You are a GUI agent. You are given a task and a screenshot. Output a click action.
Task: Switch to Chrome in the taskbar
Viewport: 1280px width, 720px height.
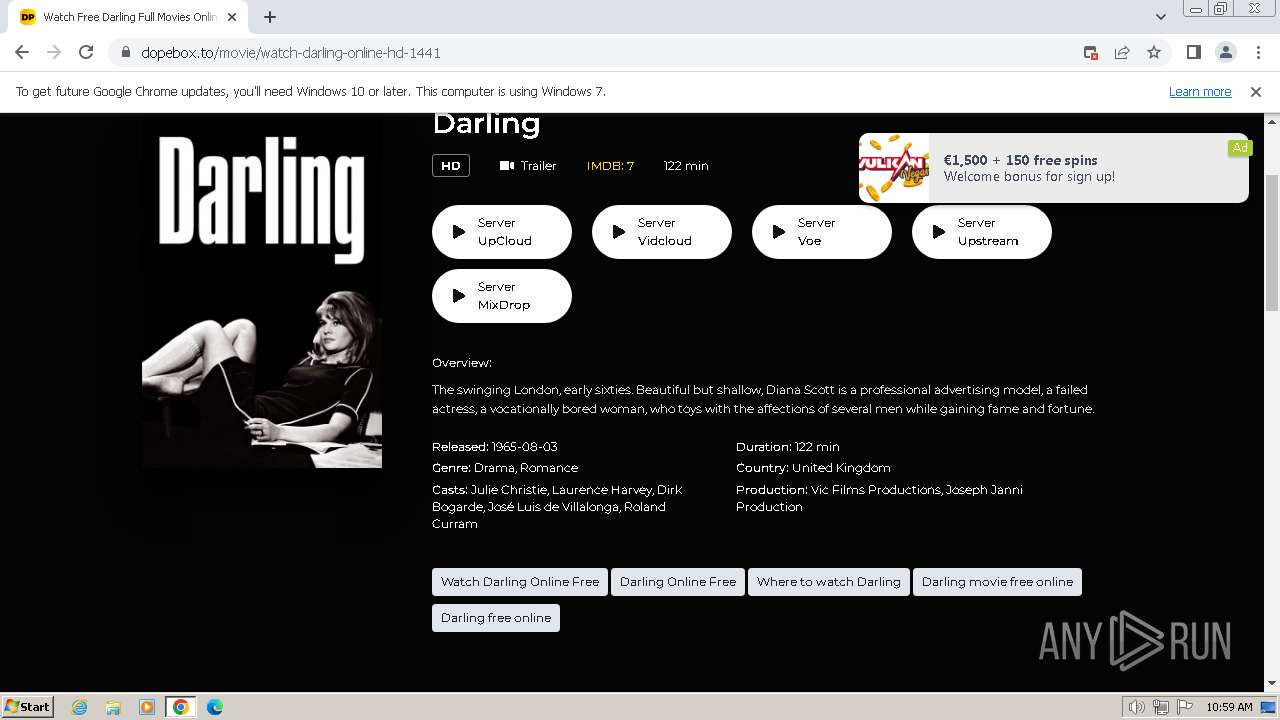181,707
